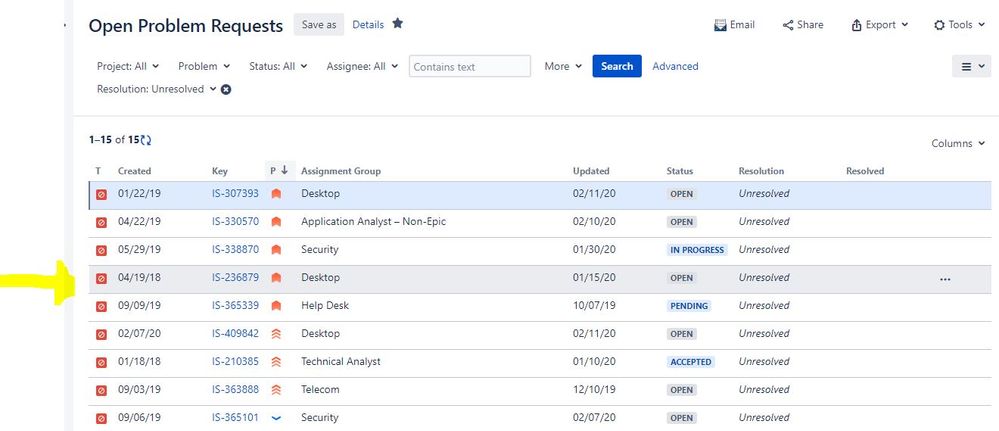Viewport: 999px width, 431px height.
Task: Open the Share option
Action: point(803,25)
